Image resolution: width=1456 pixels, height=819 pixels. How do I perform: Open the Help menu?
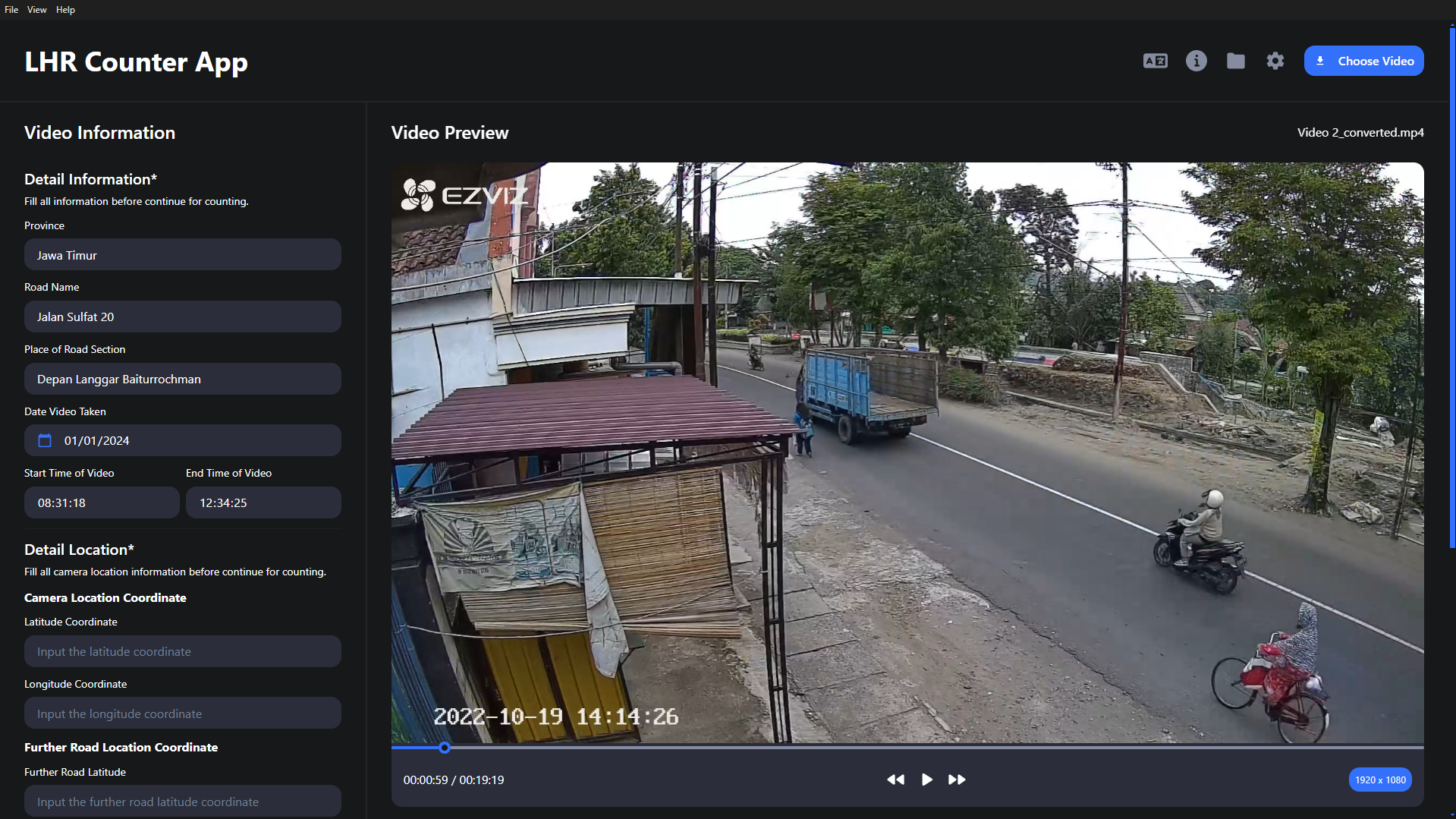pyautogui.click(x=65, y=10)
